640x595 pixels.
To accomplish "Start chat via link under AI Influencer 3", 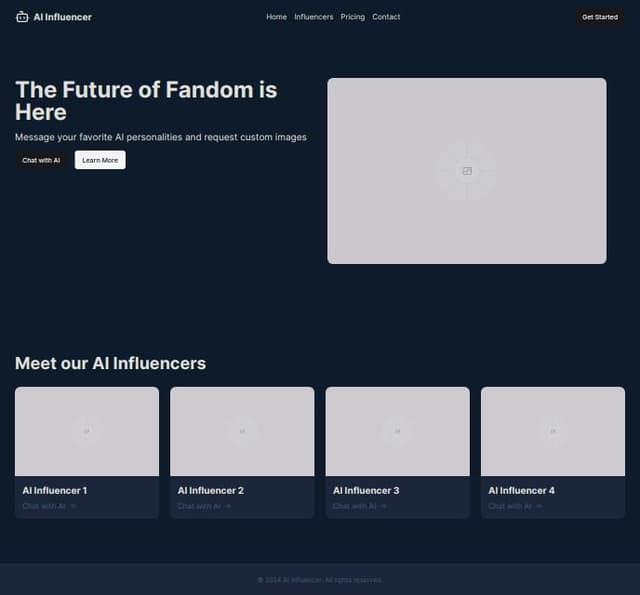I will (359, 506).
